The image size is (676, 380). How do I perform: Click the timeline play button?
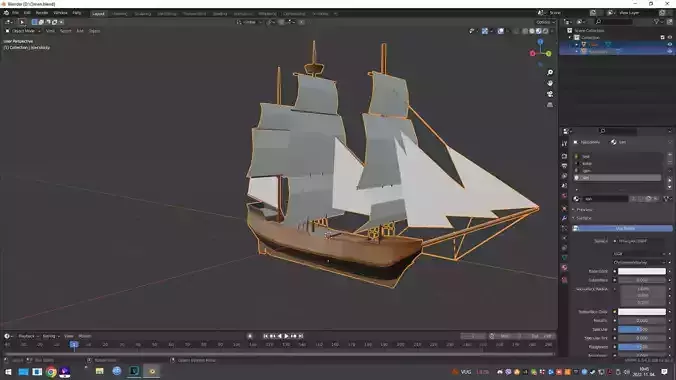(286, 336)
